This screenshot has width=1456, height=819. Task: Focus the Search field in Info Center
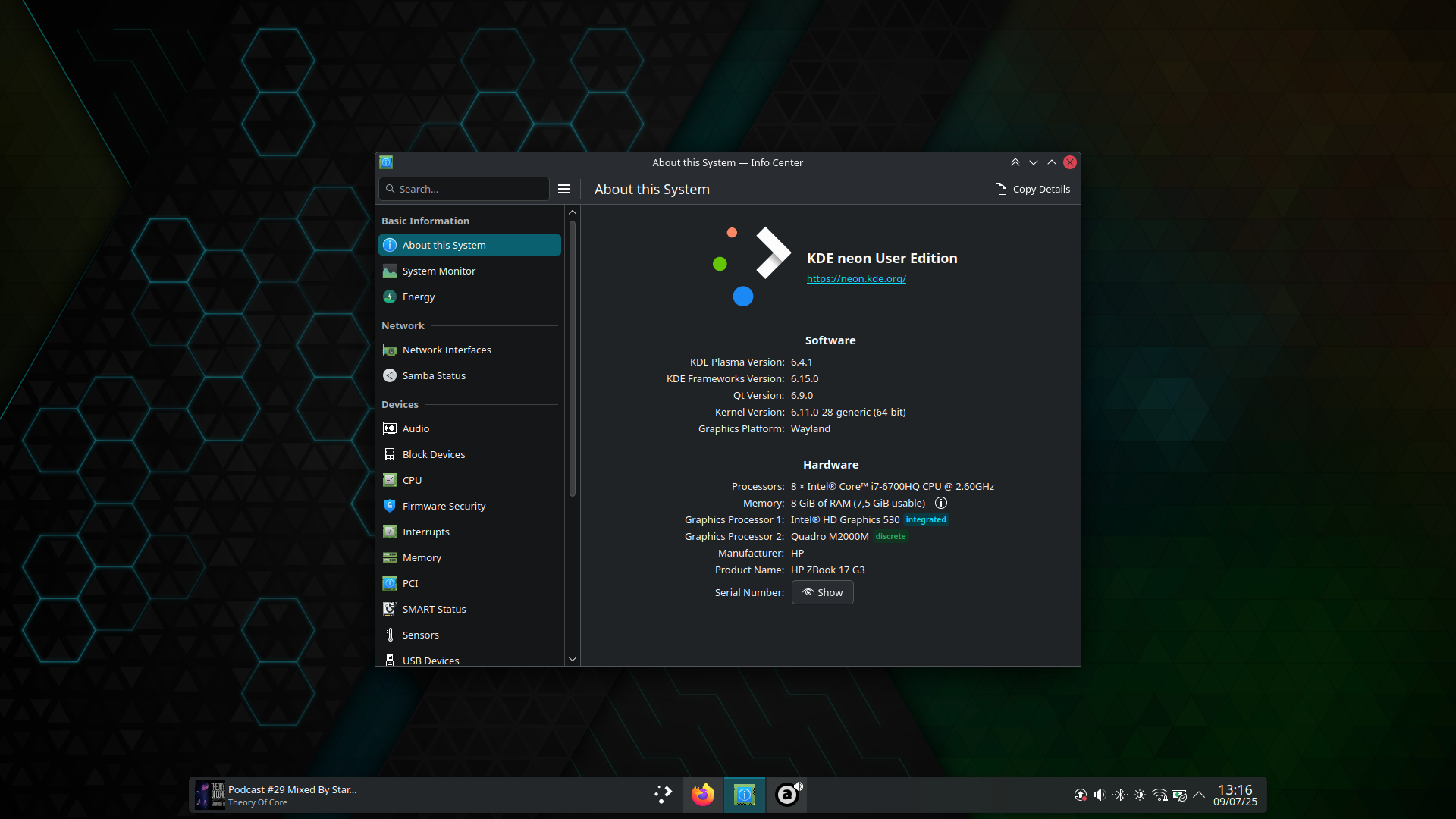point(464,189)
